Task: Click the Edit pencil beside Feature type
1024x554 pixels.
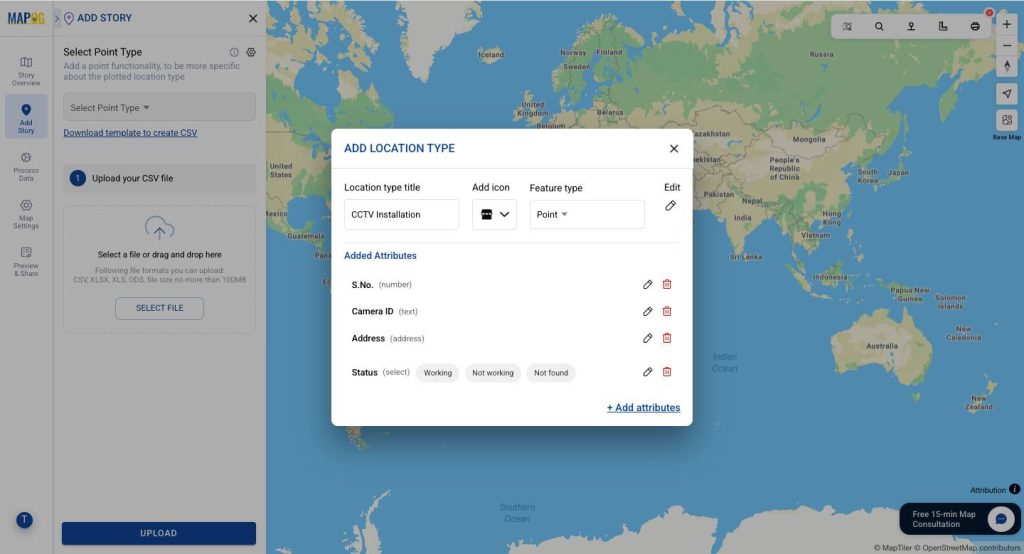Action: point(671,206)
